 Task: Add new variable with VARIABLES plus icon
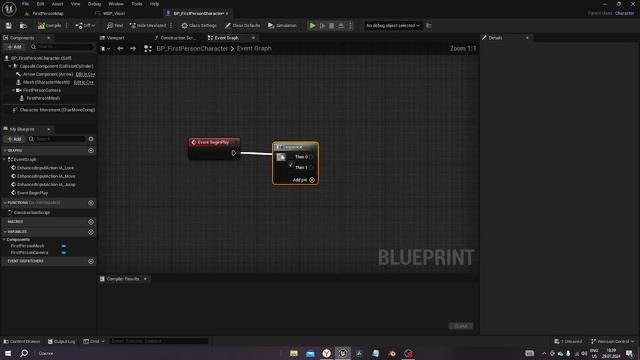(91, 232)
